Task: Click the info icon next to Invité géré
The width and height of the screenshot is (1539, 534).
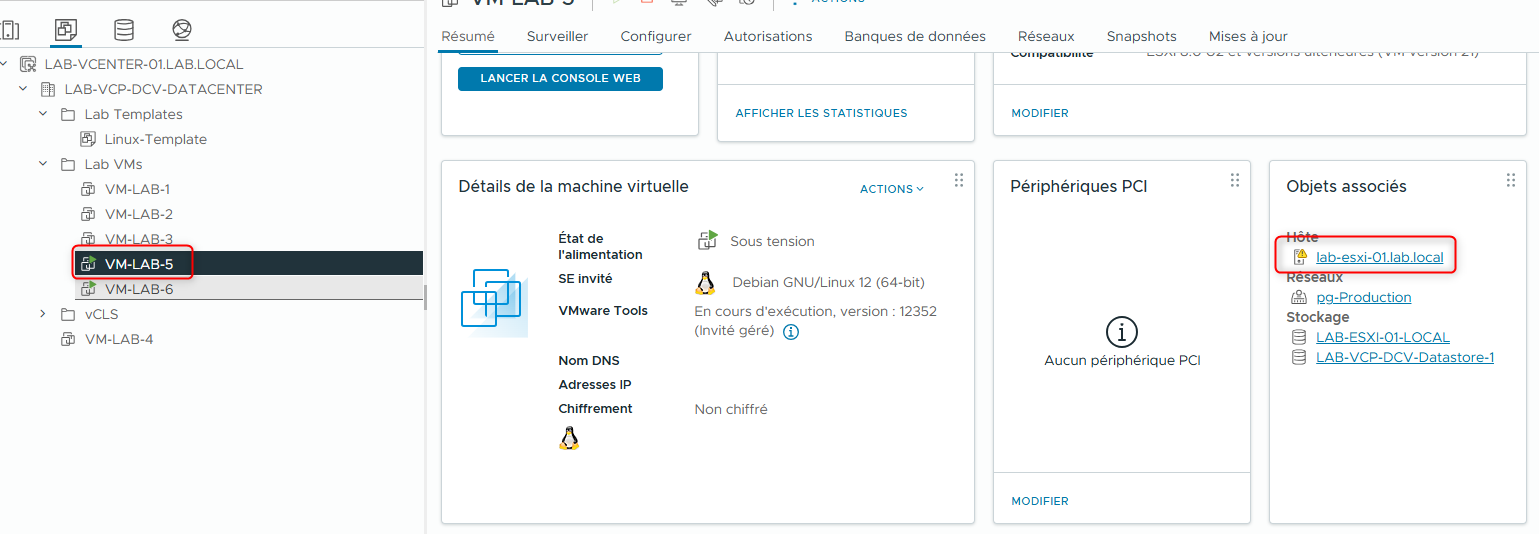Action: point(791,332)
